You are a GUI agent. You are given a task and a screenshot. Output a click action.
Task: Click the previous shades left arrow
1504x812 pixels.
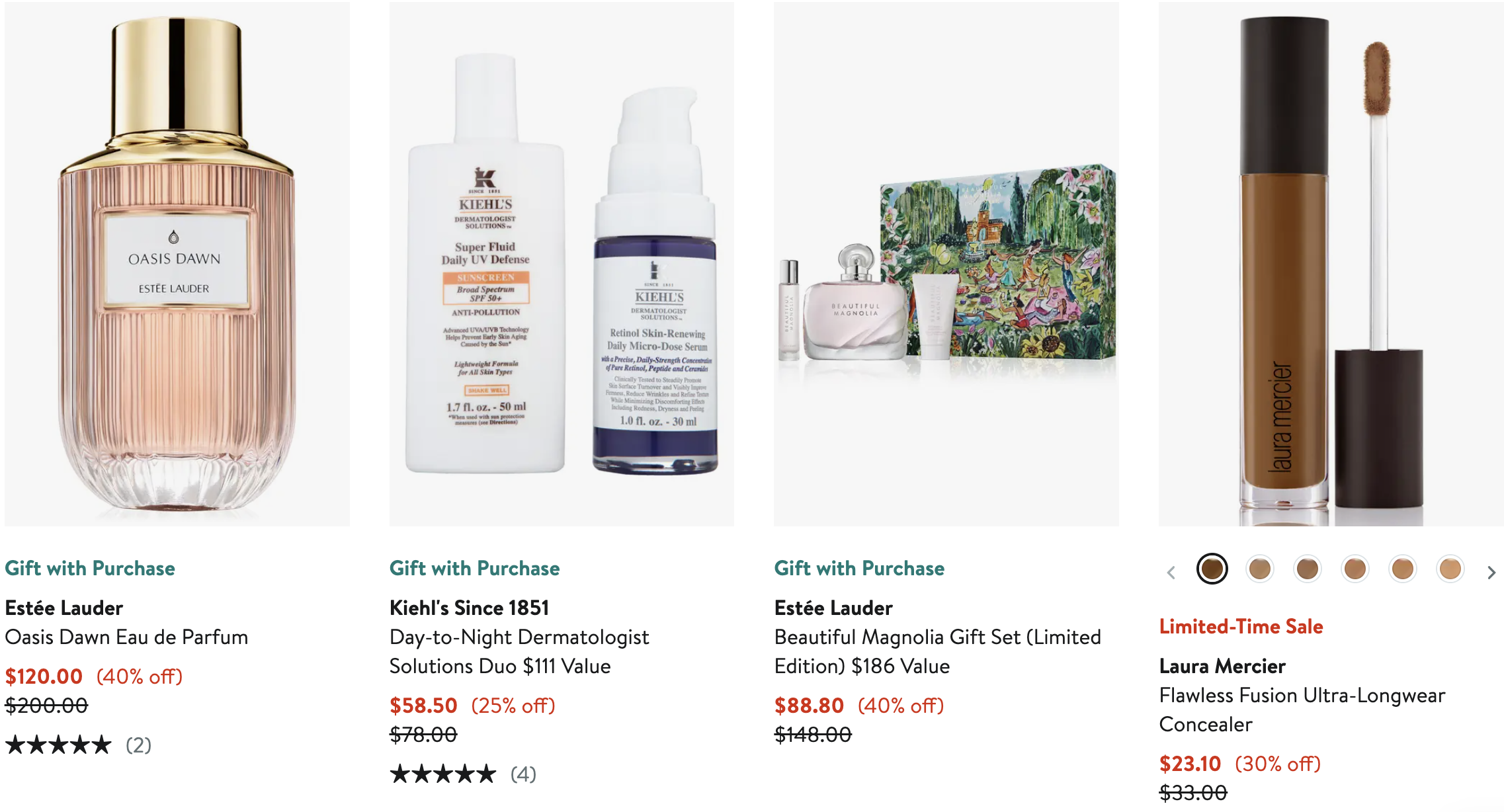click(x=1171, y=572)
